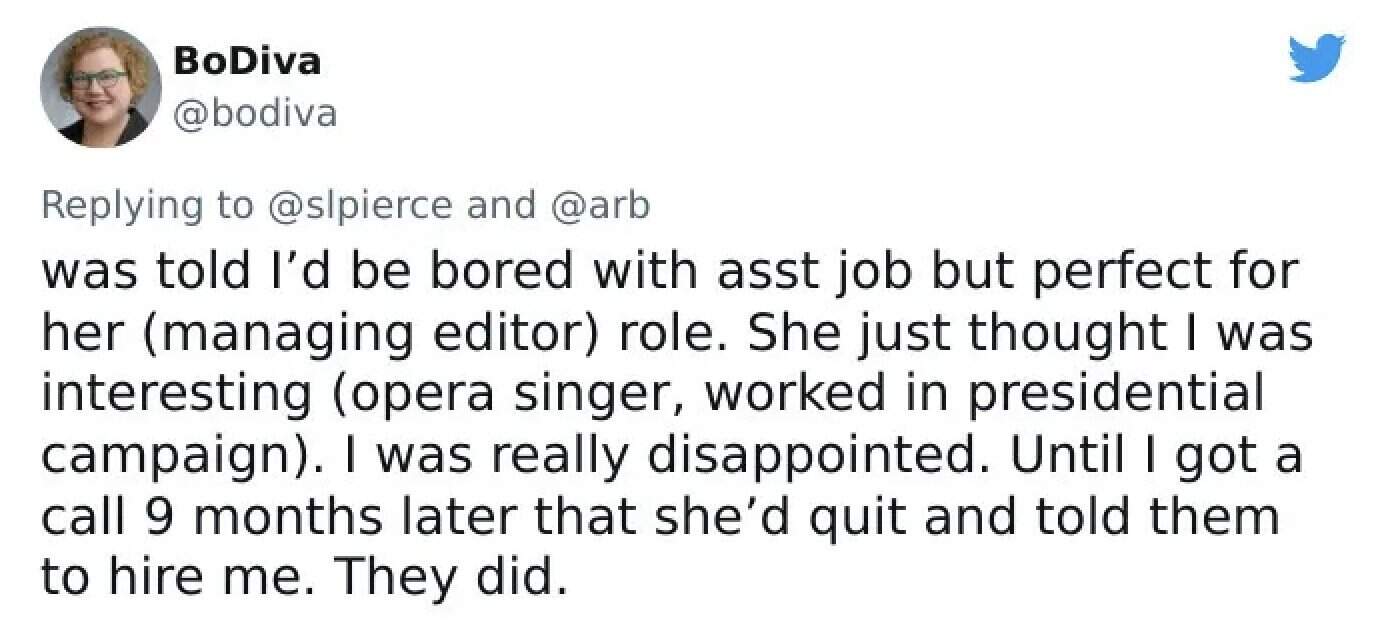Open the @slpierce mention
This screenshot has width=1382, height=620.
[361, 204]
